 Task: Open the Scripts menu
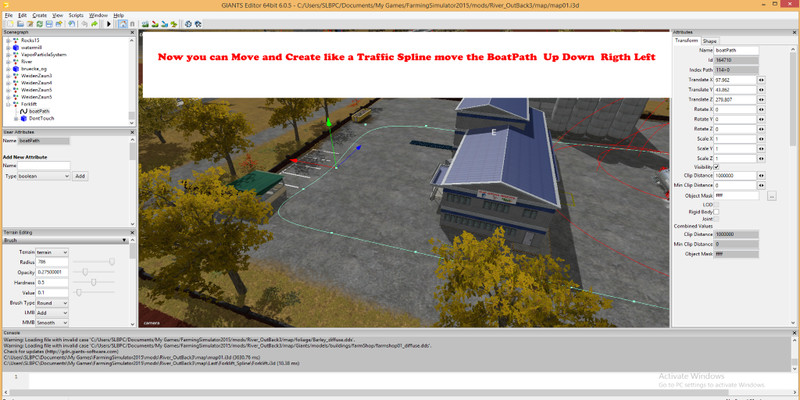(76, 16)
